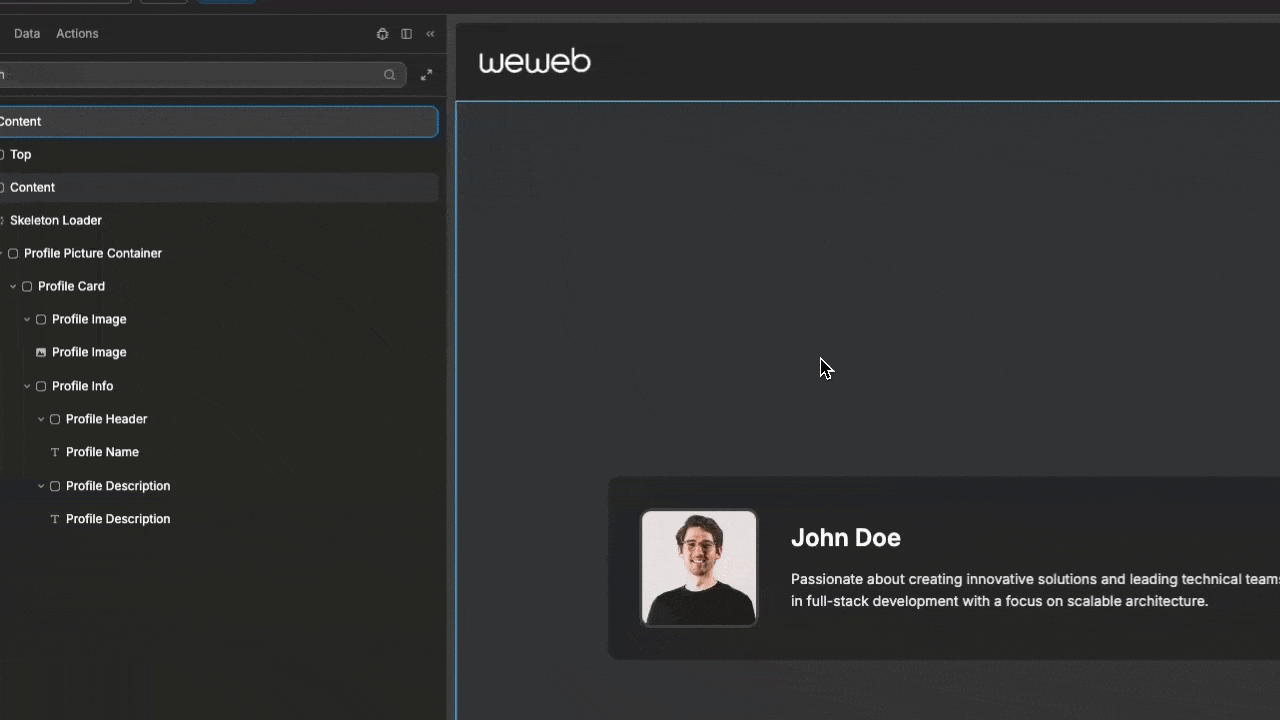This screenshot has height=720, width=1280.
Task: Click the debug icon above the layers panel
Action: pos(382,33)
